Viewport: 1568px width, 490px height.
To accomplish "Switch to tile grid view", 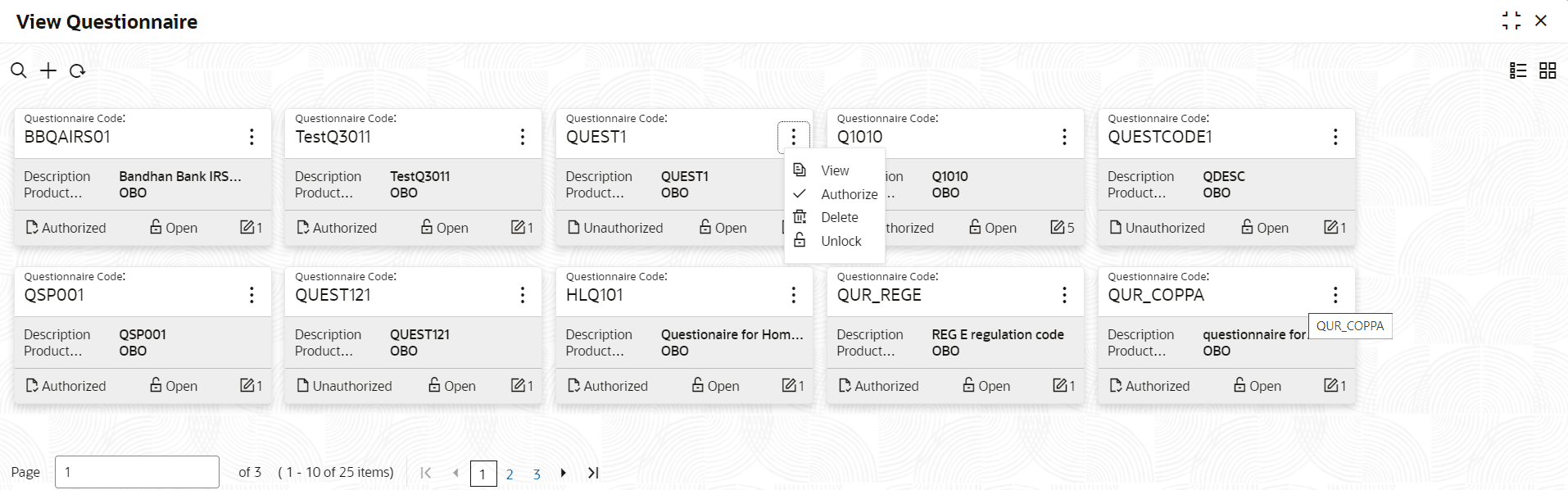I will (x=1548, y=70).
